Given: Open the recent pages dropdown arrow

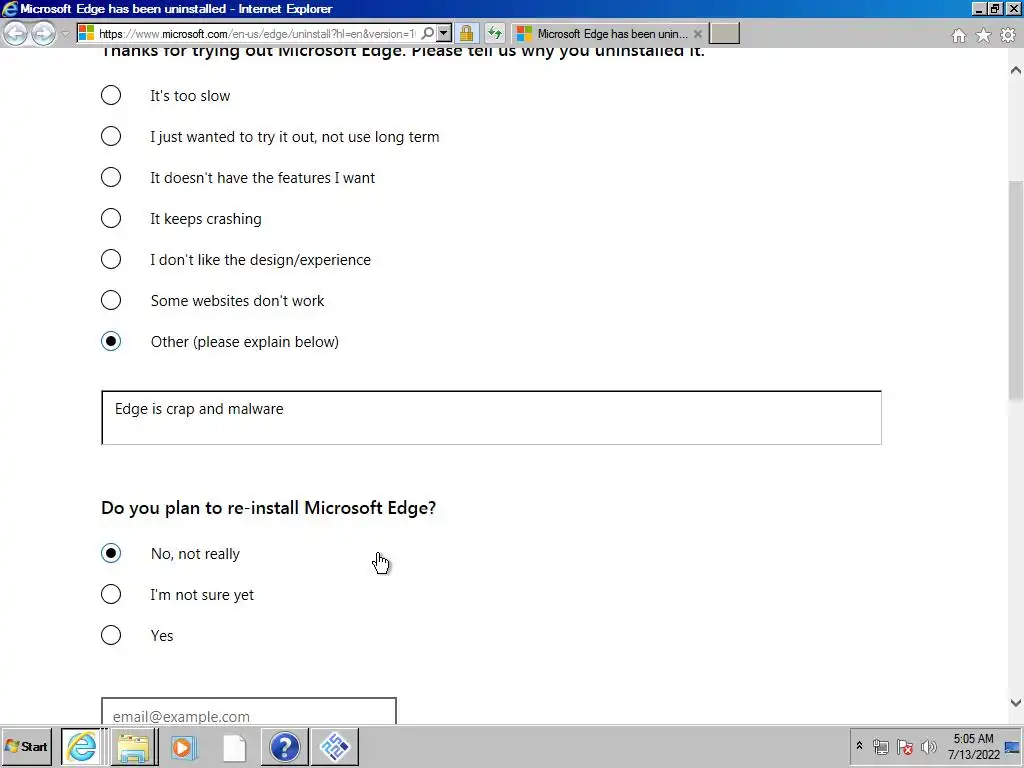Looking at the screenshot, I should 65,34.
